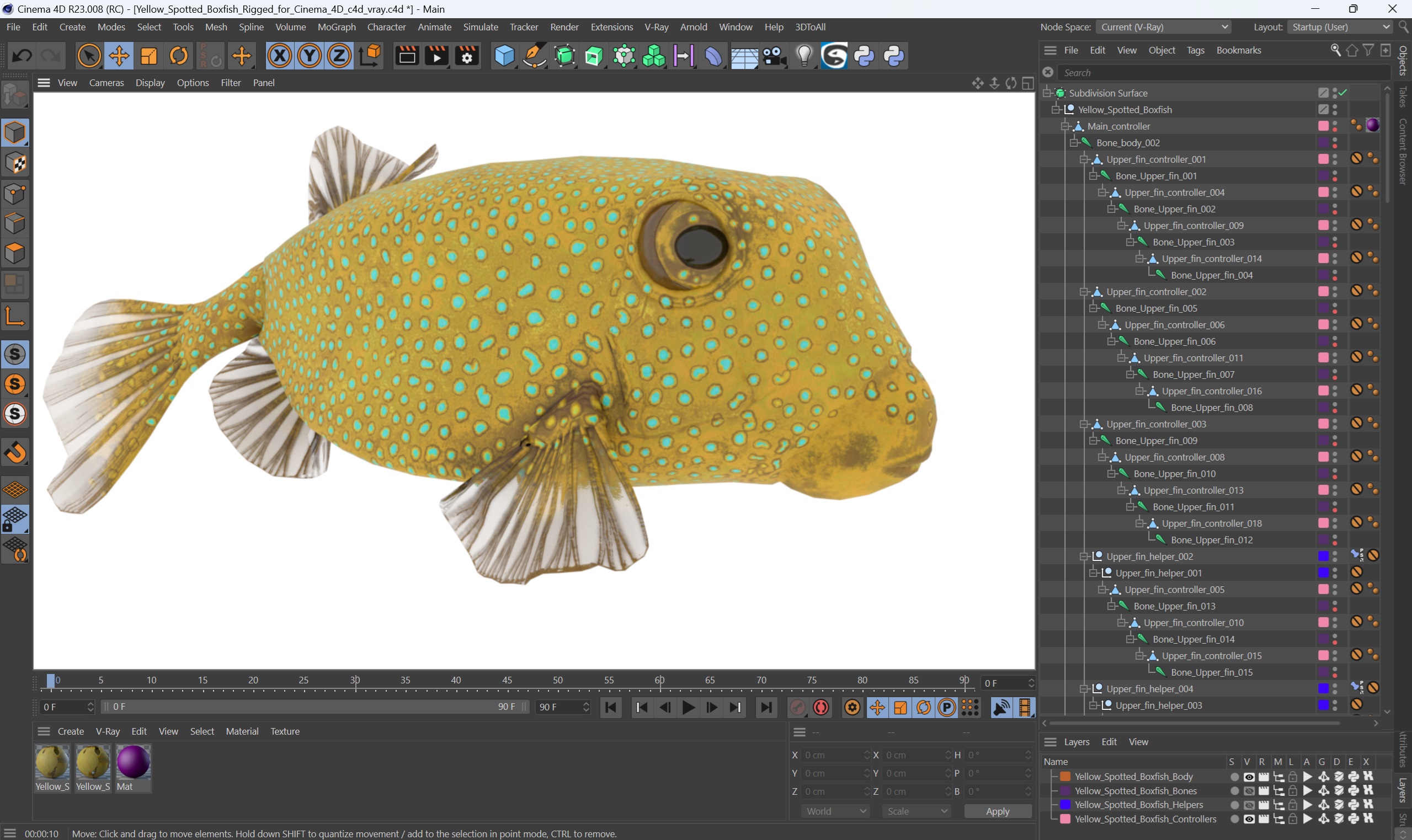Enable Axis mode L icon

click(15, 317)
